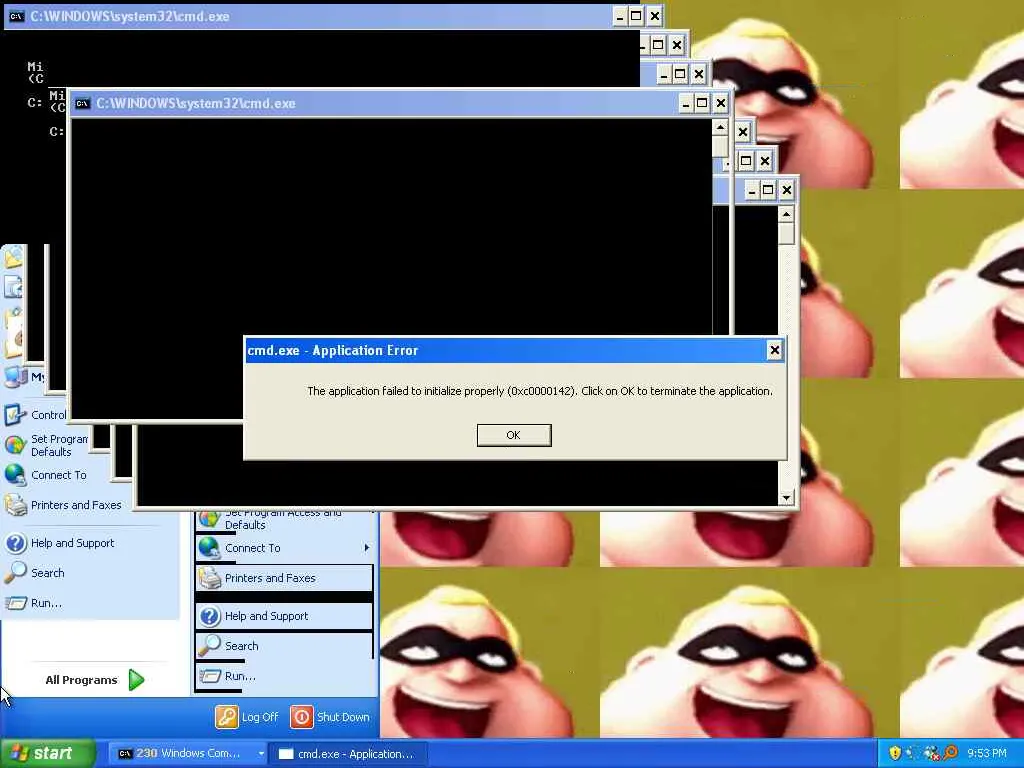The width and height of the screenshot is (1024, 768).
Task: Open Printers and Faxes in the leftmost menu column
Action: (65, 505)
